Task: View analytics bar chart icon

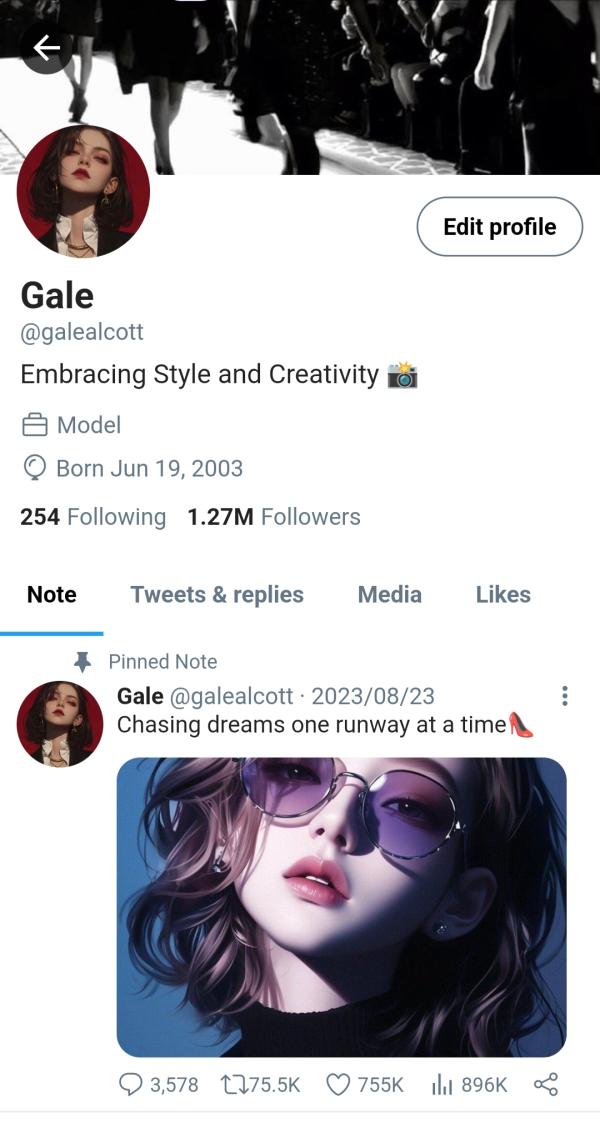Action: click(x=443, y=1085)
